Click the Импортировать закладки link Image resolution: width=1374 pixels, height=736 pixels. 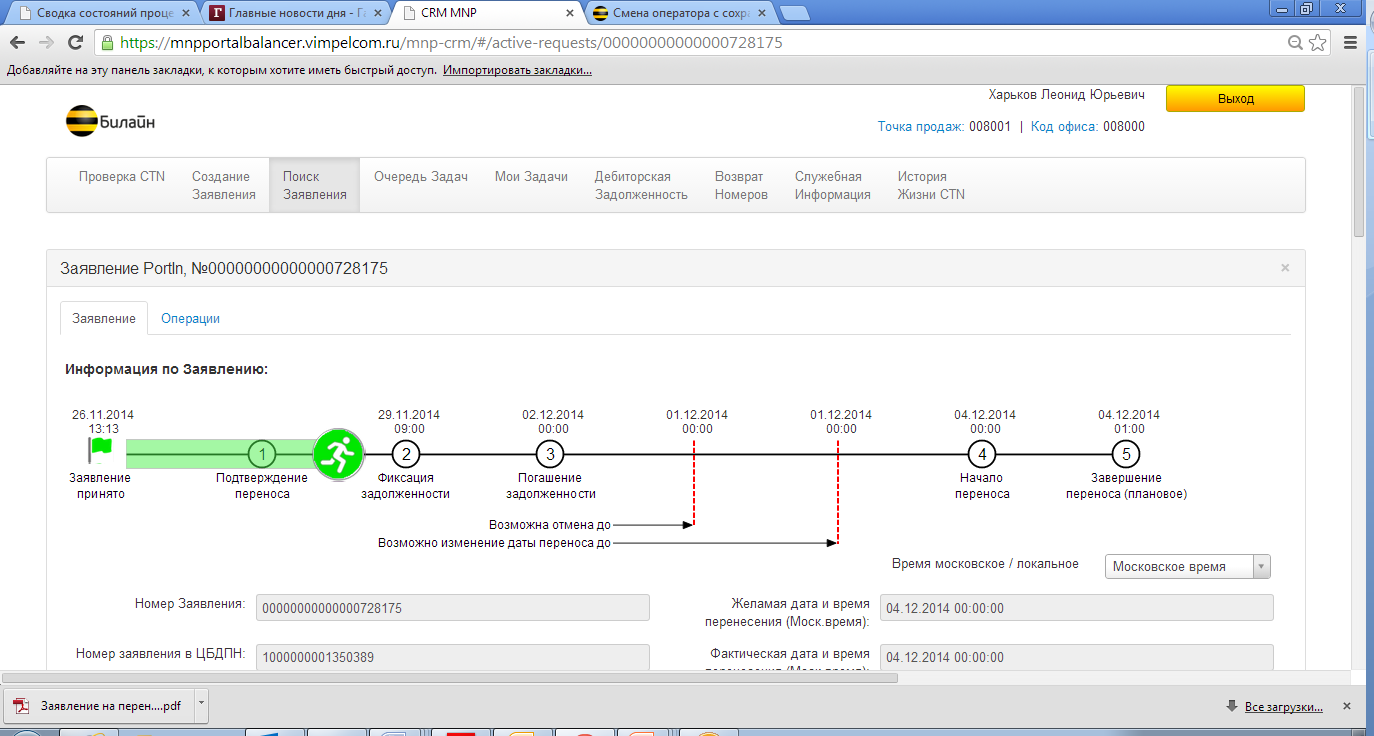517,71
